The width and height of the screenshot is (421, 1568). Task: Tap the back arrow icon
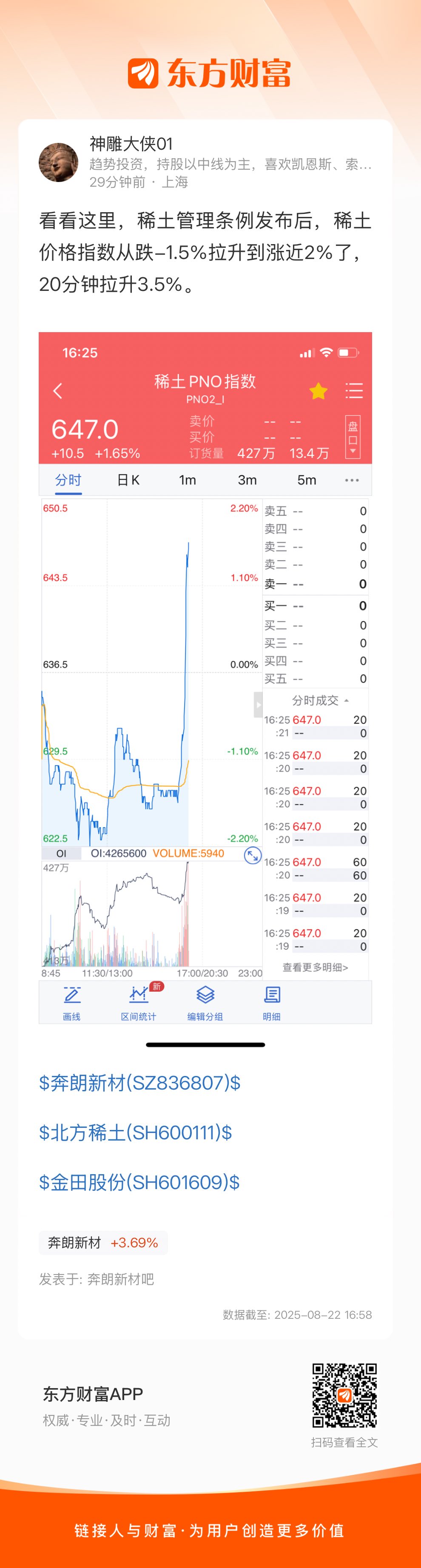point(58,391)
